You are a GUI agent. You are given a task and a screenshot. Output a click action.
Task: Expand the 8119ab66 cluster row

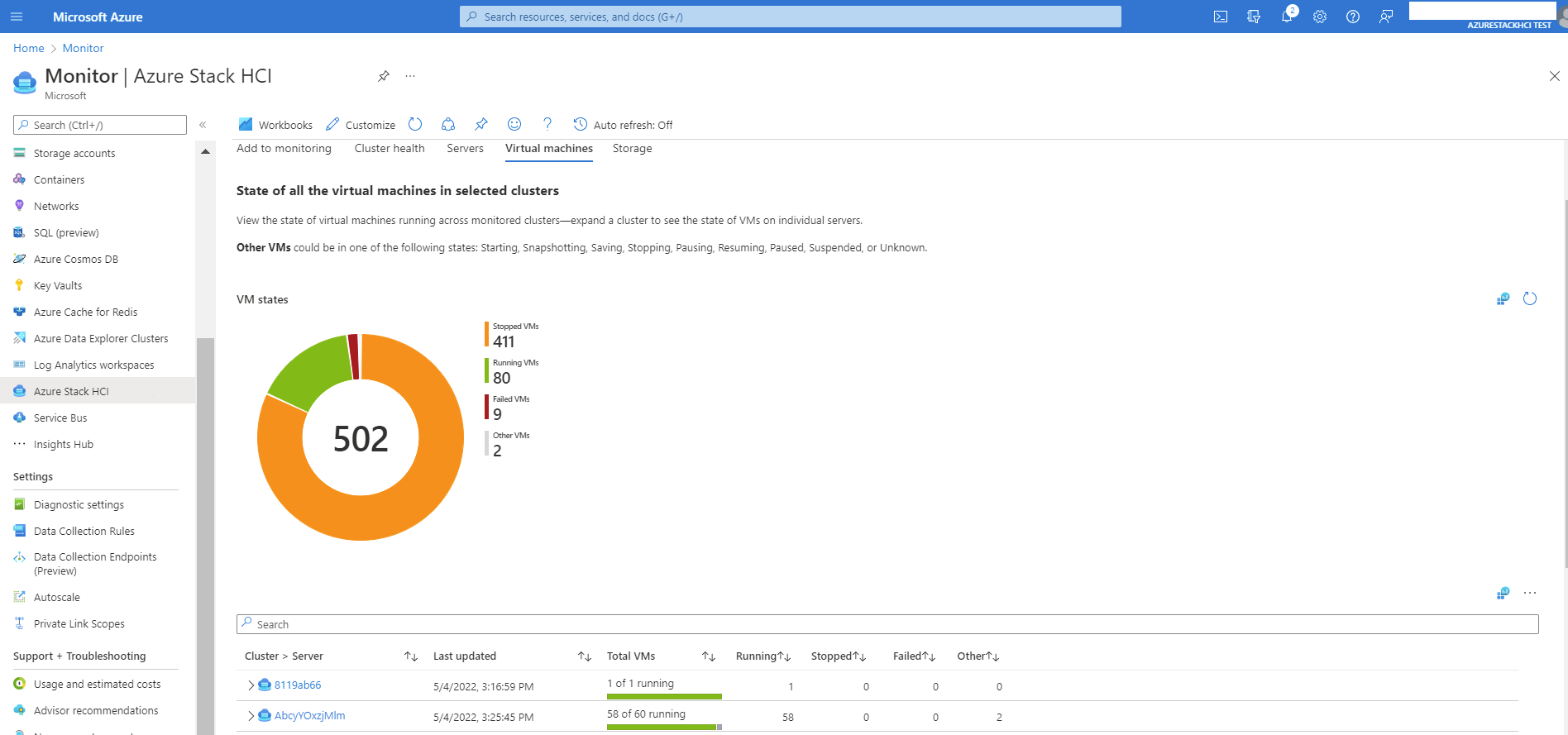point(251,685)
